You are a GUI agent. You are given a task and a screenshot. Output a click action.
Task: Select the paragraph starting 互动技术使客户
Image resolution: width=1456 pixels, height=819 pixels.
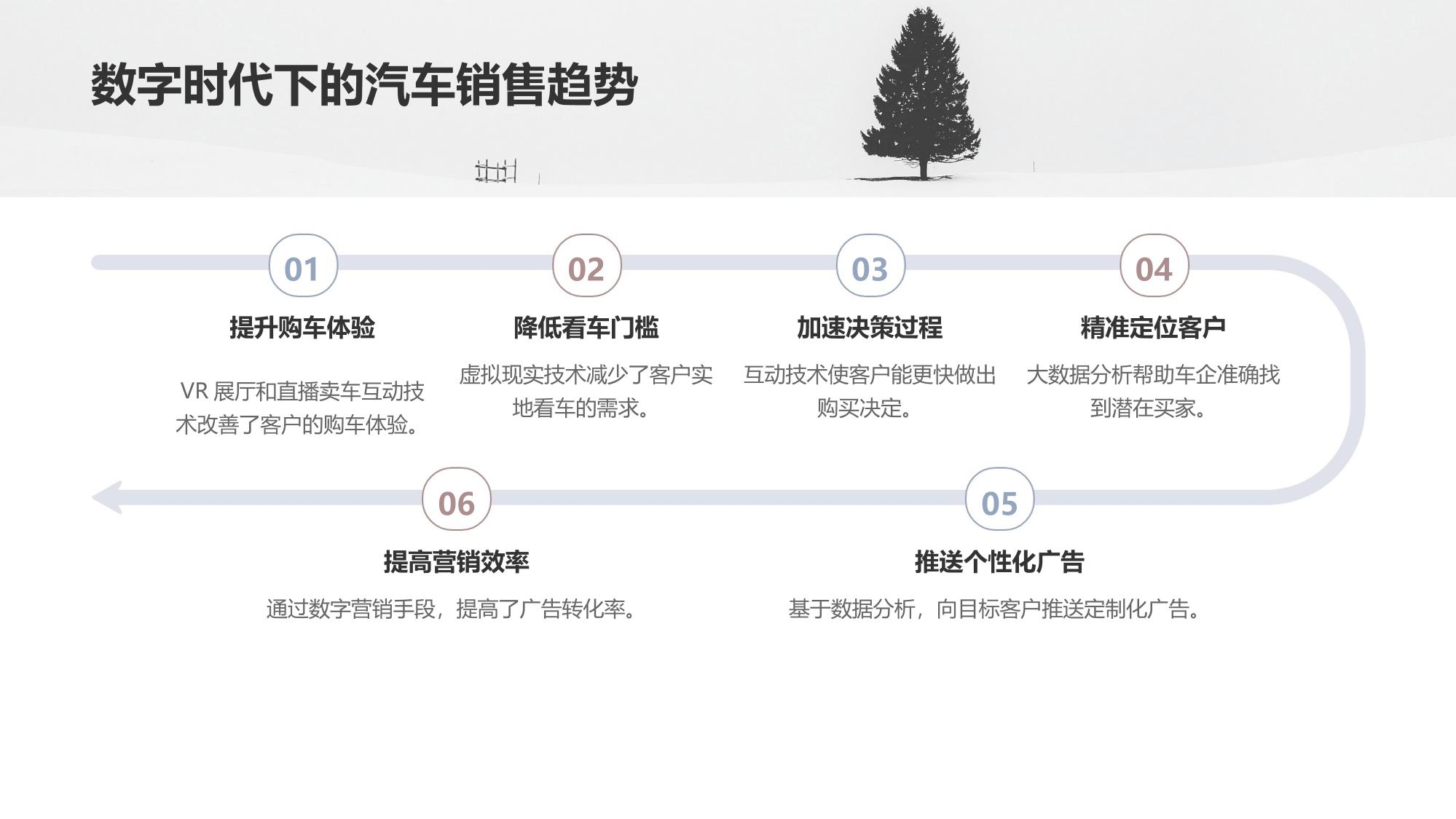click(870, 391)
